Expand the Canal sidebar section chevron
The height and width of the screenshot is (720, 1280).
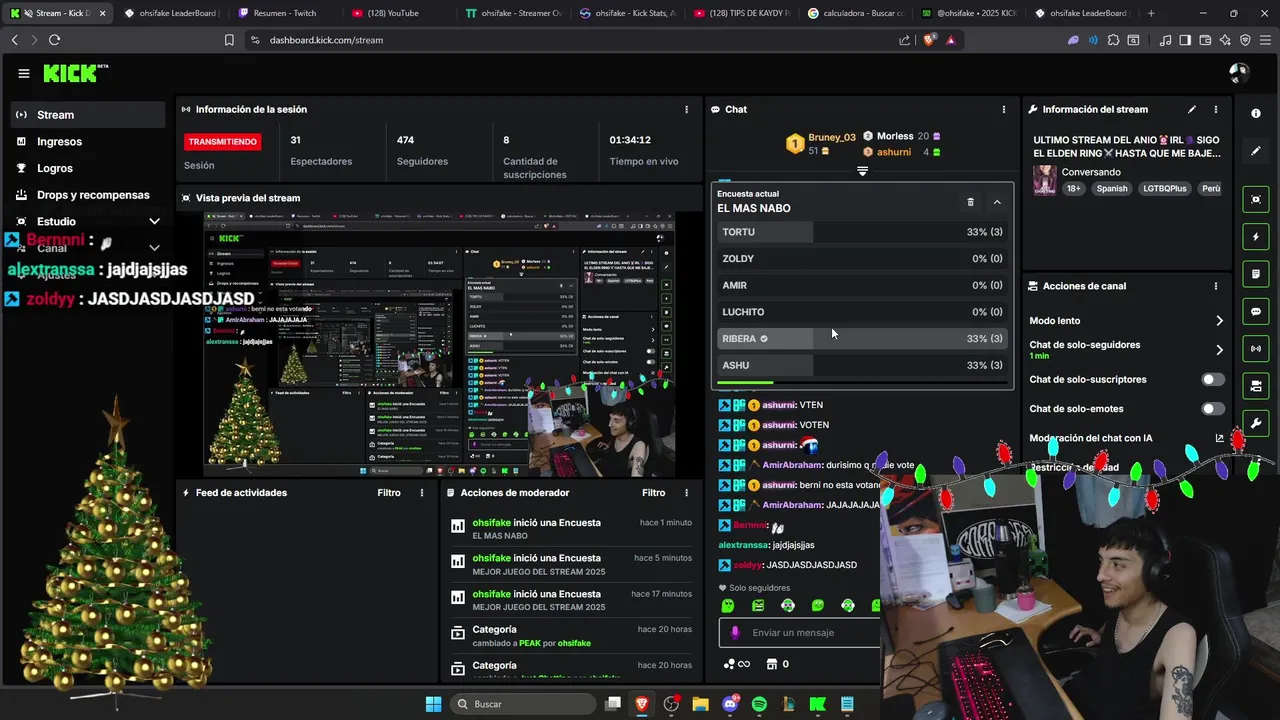154,247
